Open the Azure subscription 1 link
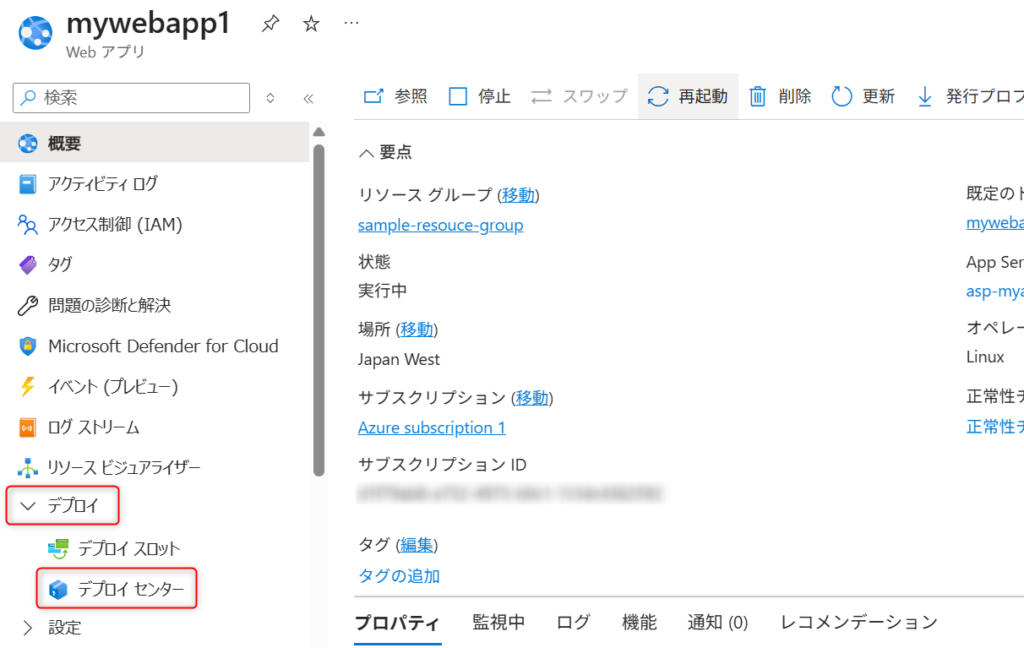The height and width of the screenshot is (648, 1024). 432,428
